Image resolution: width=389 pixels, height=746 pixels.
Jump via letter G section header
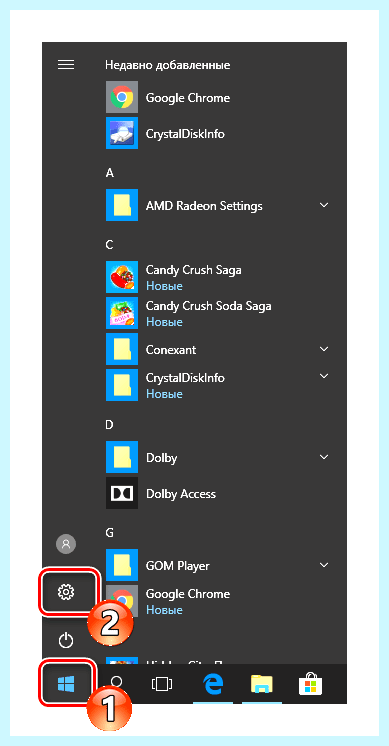pos(109,533)
